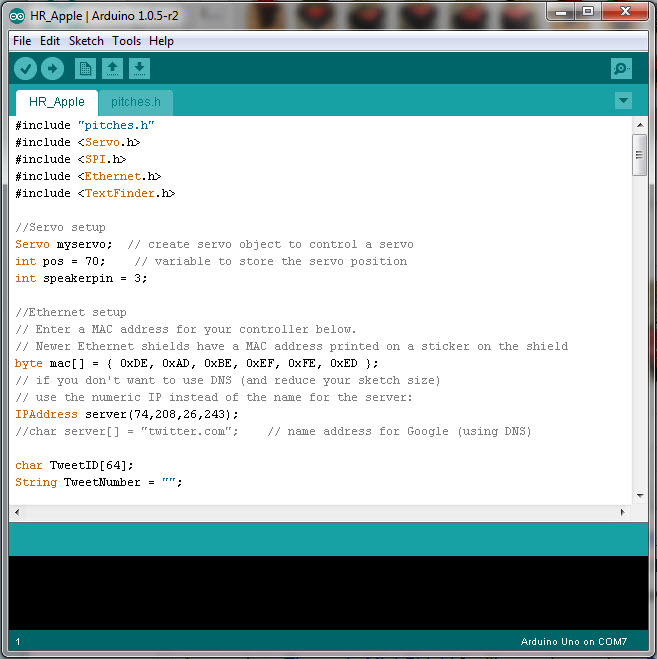The image size is (657, 659).
Task: Open the Edit menu
Action: point(50,41)
